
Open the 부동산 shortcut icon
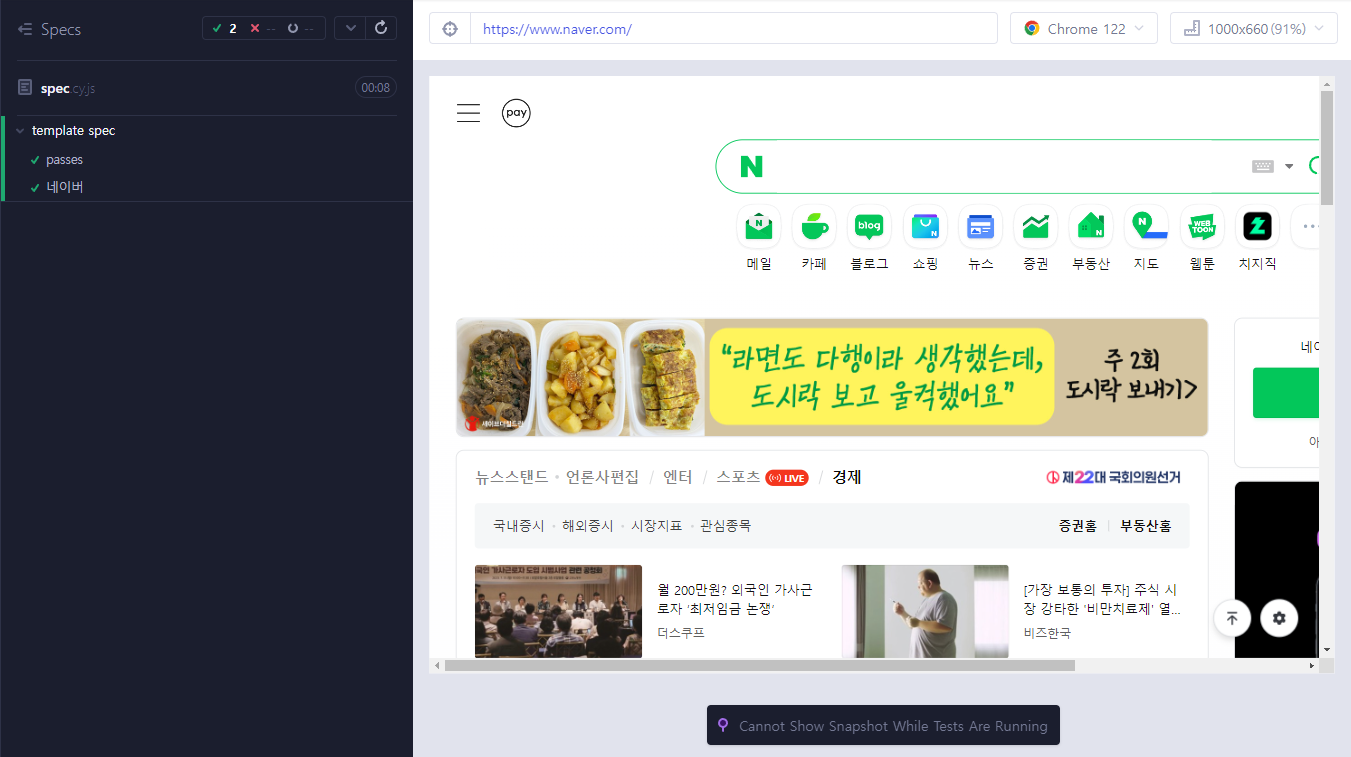click(1091, 227)
